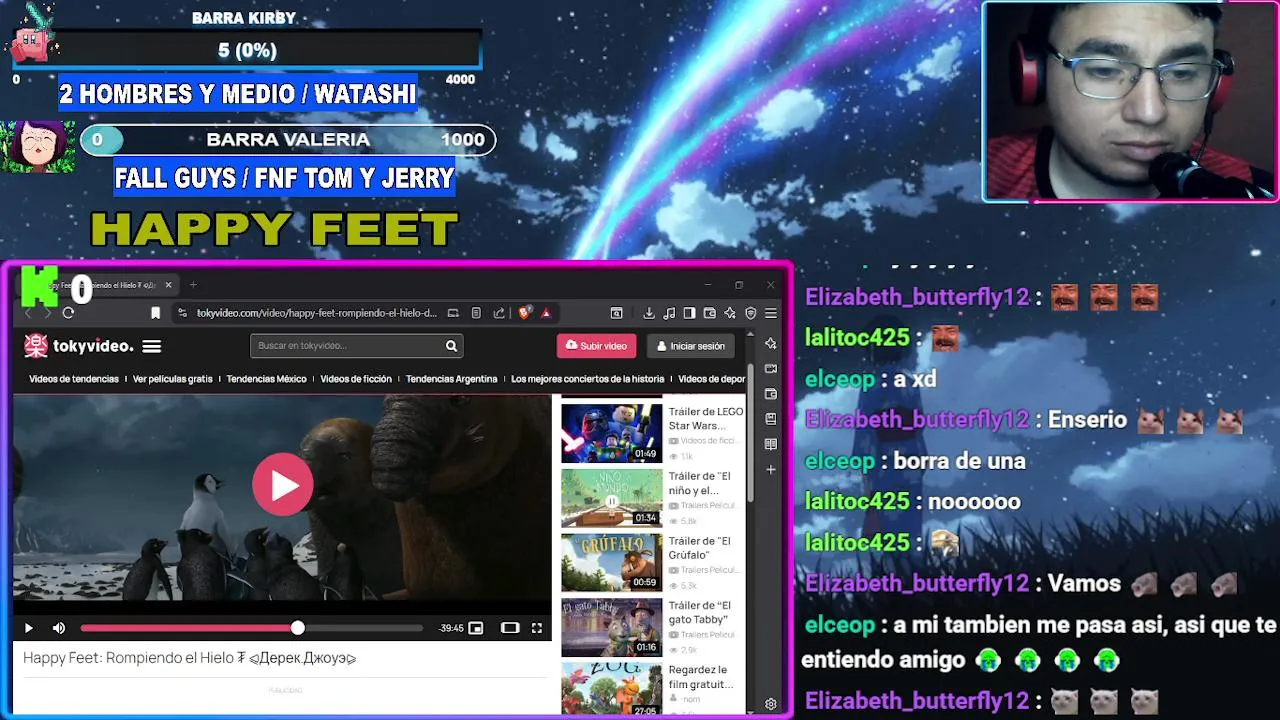Open the browser downloads panel
This screenshot has width=1280, height=720.
tap(649, 313)
